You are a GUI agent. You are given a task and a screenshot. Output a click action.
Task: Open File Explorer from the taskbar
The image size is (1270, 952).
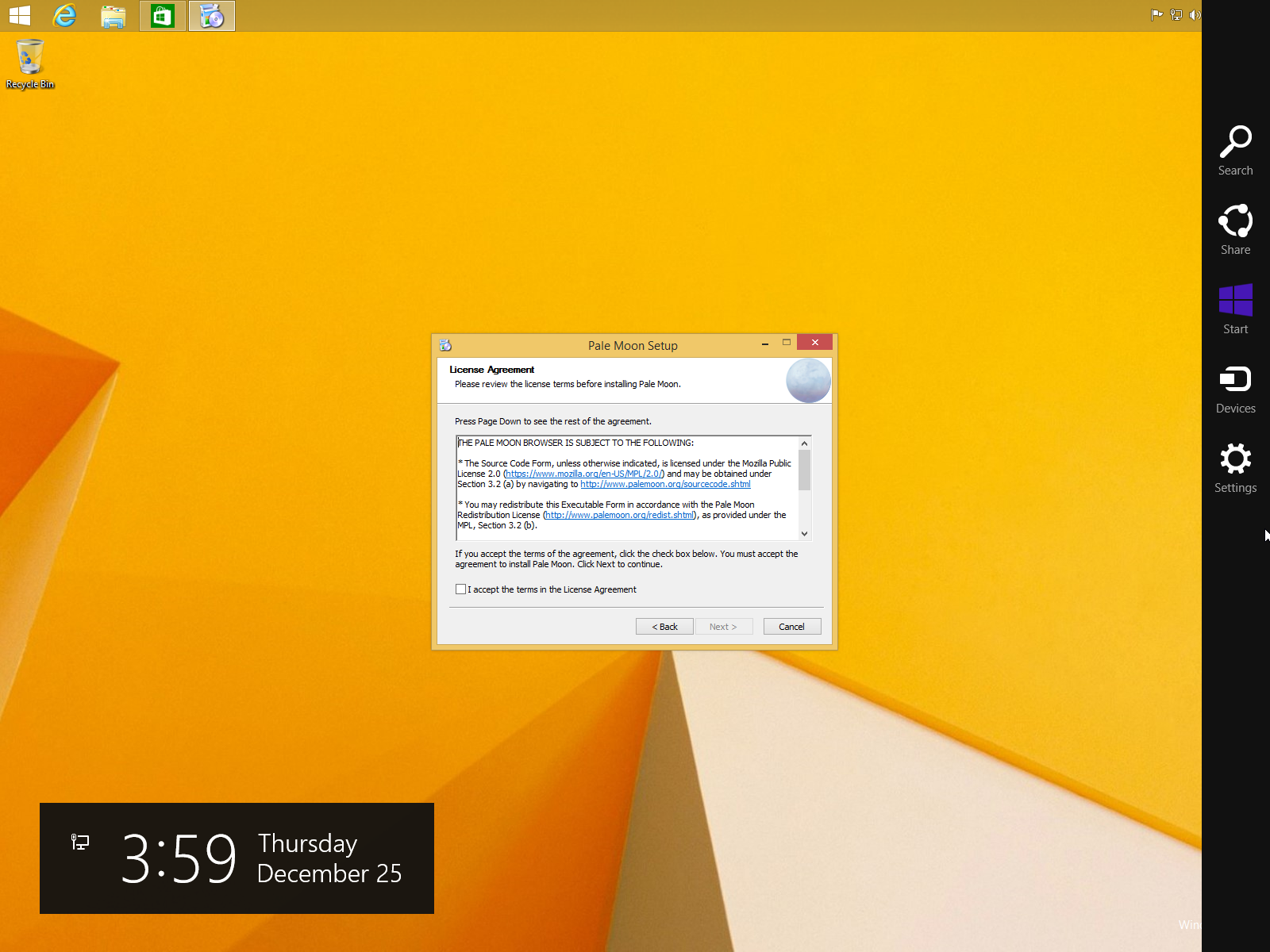click(x=114, y=16)
